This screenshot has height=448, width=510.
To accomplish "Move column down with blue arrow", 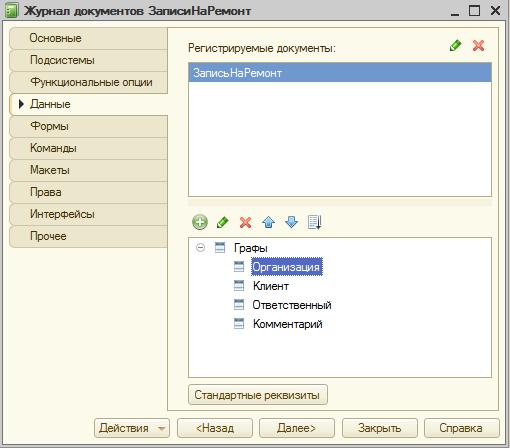I will [x=291, y=222].
